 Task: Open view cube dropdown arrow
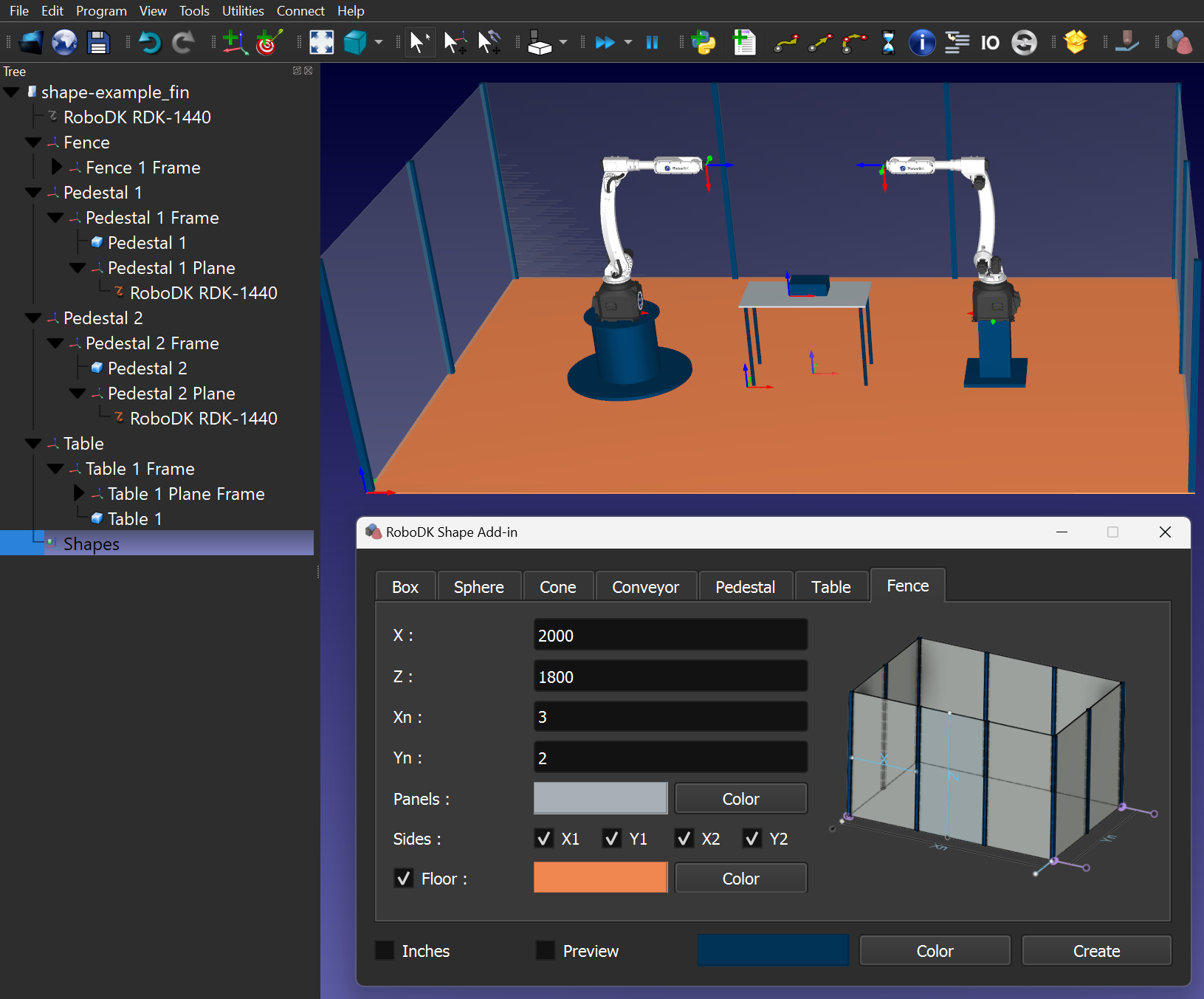[x=379, y=42]
